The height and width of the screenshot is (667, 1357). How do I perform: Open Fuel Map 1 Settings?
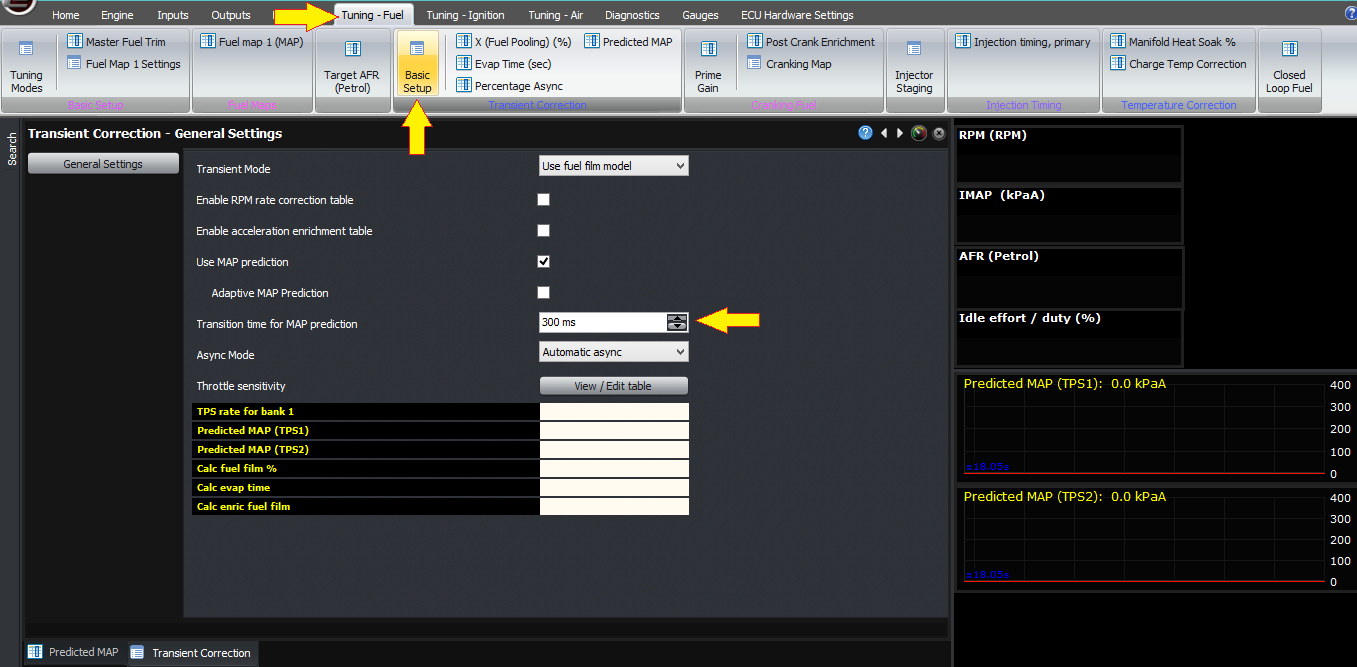[124, 64]
